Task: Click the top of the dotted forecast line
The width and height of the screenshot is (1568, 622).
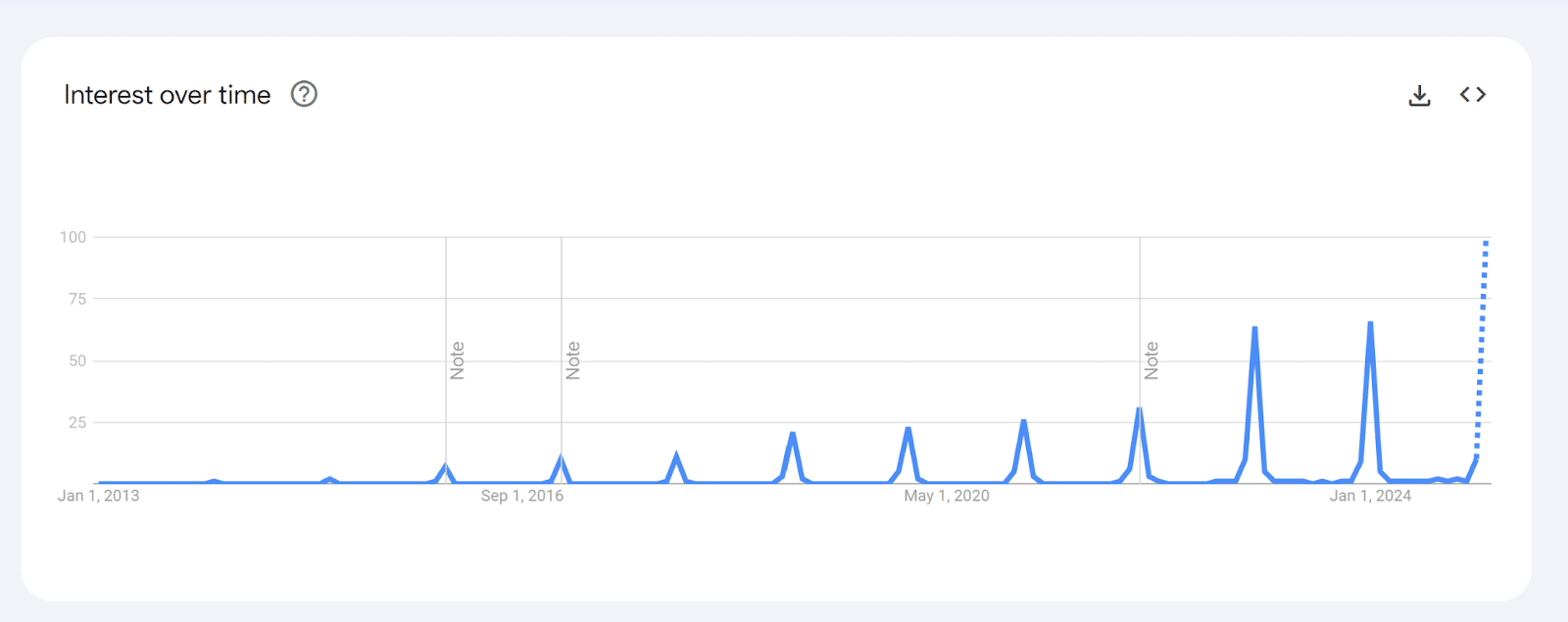Action: click(x=1486, y=242)
